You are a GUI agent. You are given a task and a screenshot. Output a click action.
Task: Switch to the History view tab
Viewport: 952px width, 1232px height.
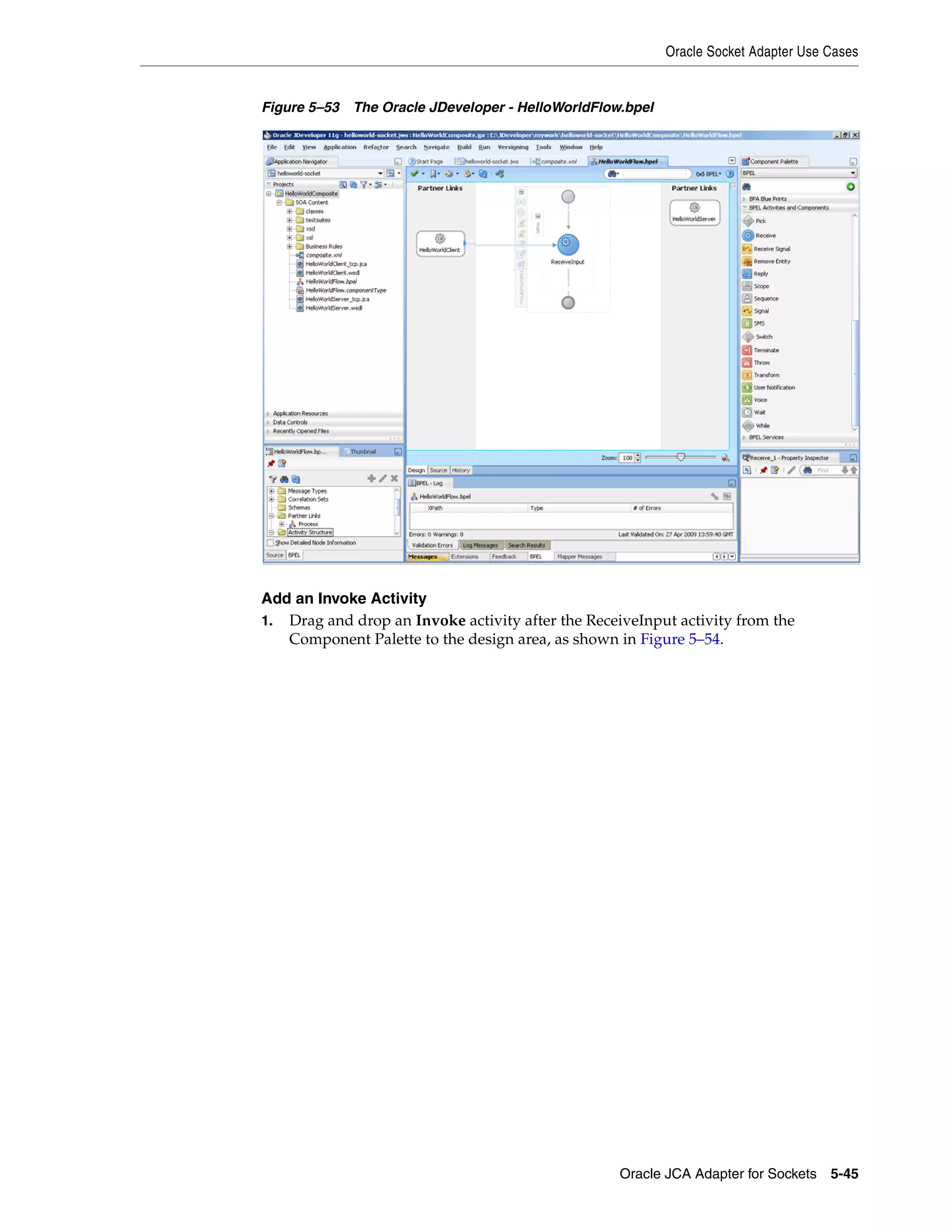tap(461, 470)
